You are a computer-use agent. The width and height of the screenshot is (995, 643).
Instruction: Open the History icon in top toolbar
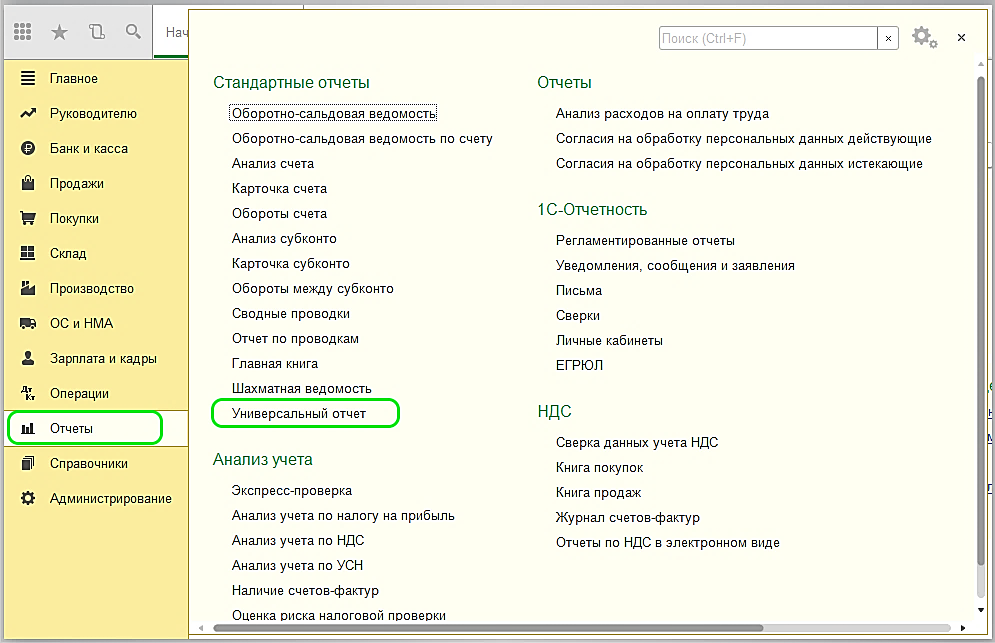(x=96, y=32)
